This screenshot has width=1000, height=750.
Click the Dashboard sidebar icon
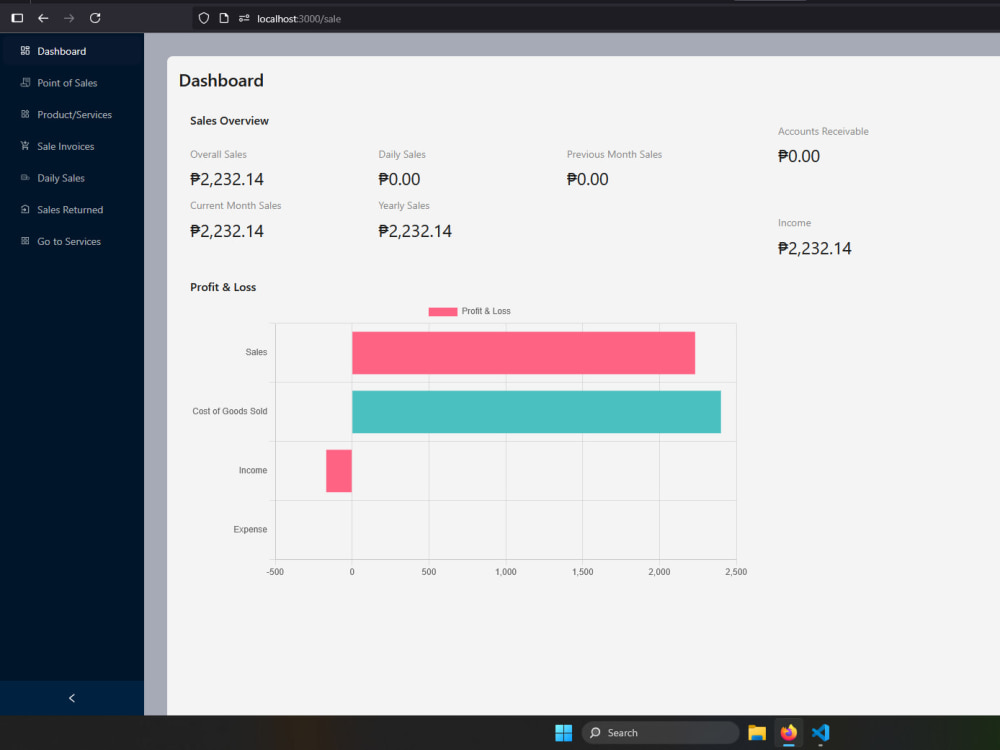click(x=25, y=50)
